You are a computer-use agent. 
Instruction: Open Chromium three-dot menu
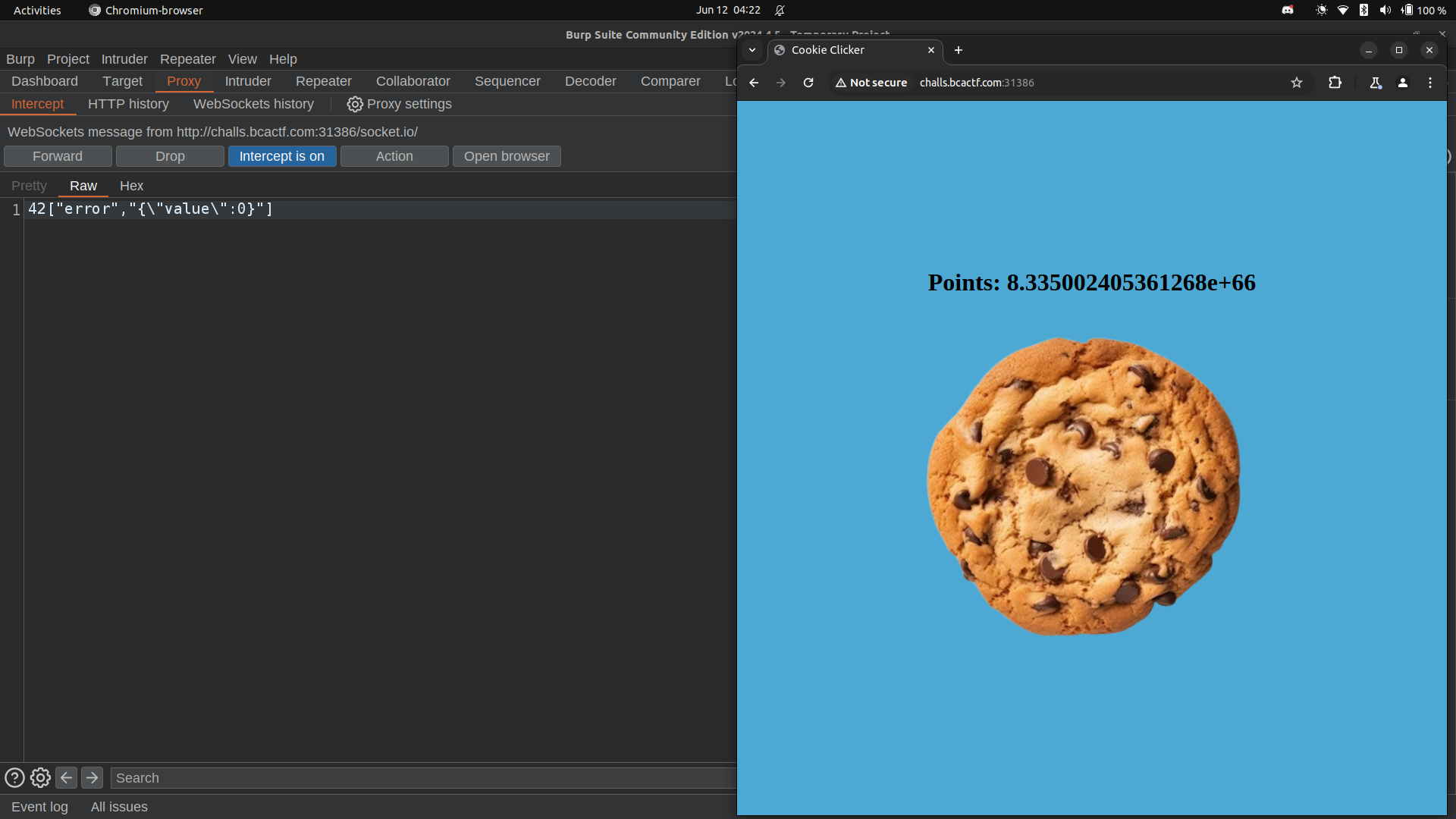pyautogui.click(x=1430, y=83)
